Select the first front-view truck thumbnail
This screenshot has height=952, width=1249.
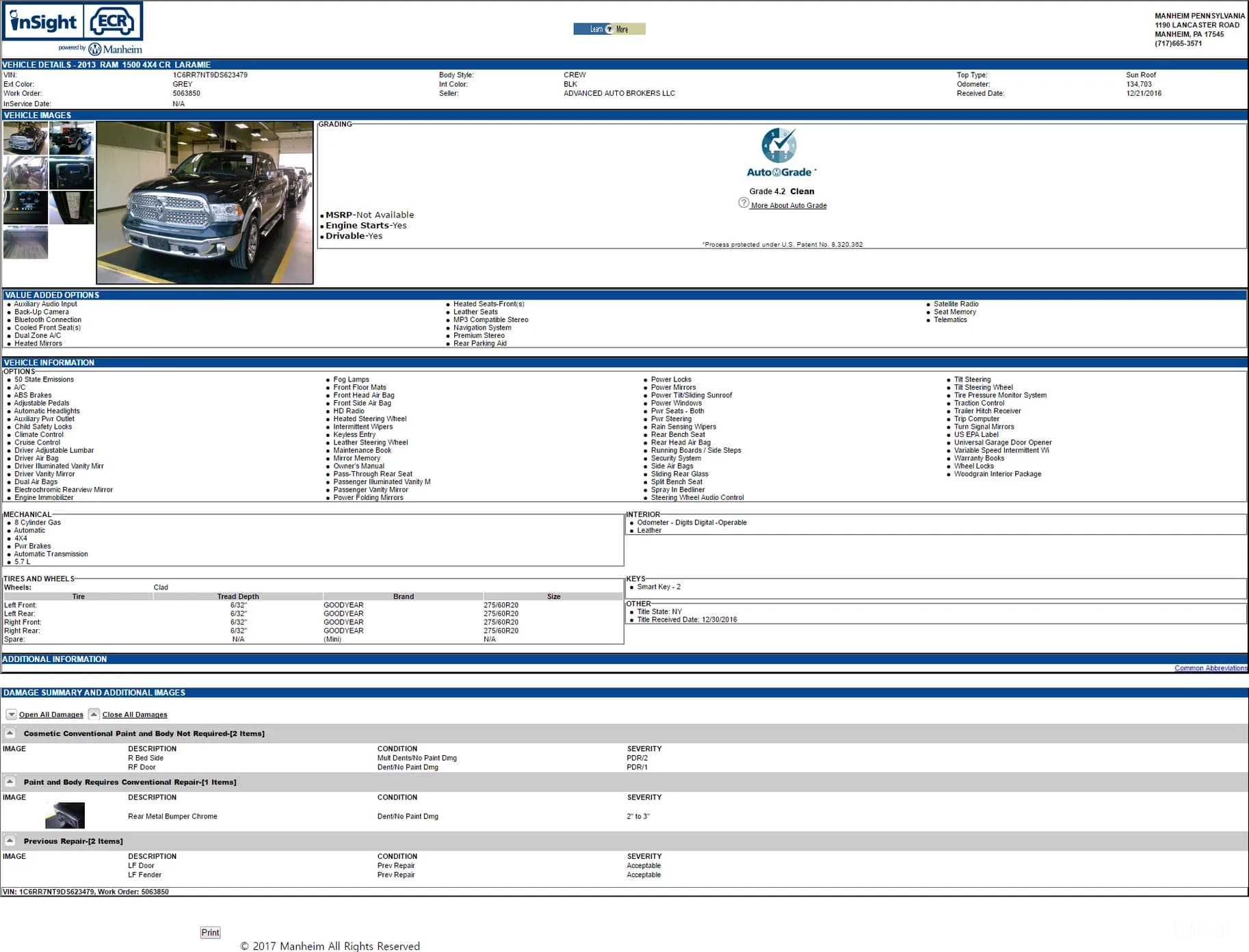(26, 138)
